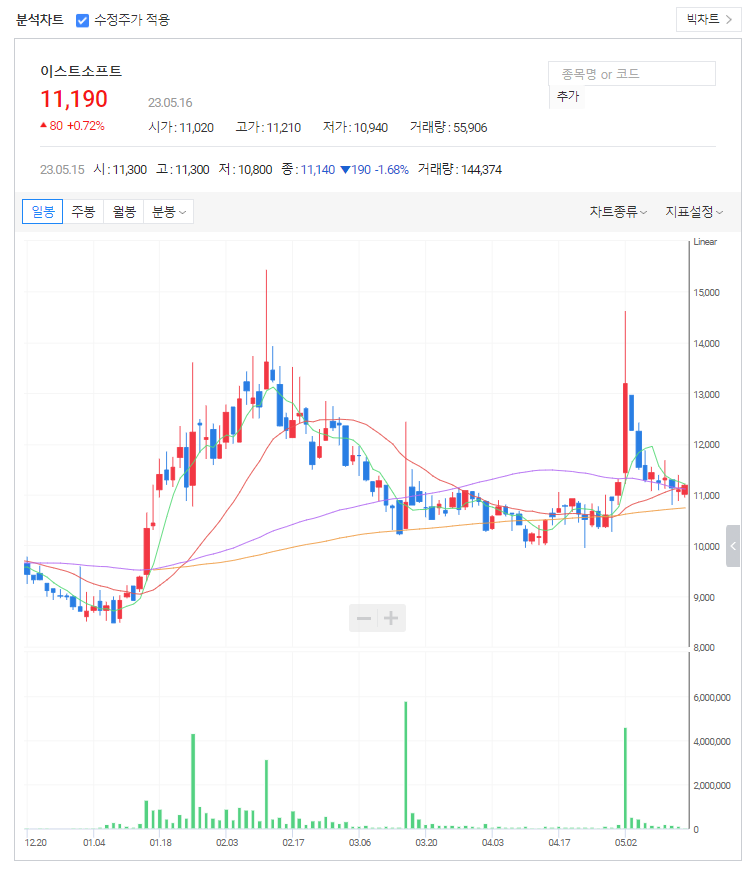Open the 지표설정 indicator settings dropdown
This screenshot has height=874, width=755.
[x=694, y=212]
